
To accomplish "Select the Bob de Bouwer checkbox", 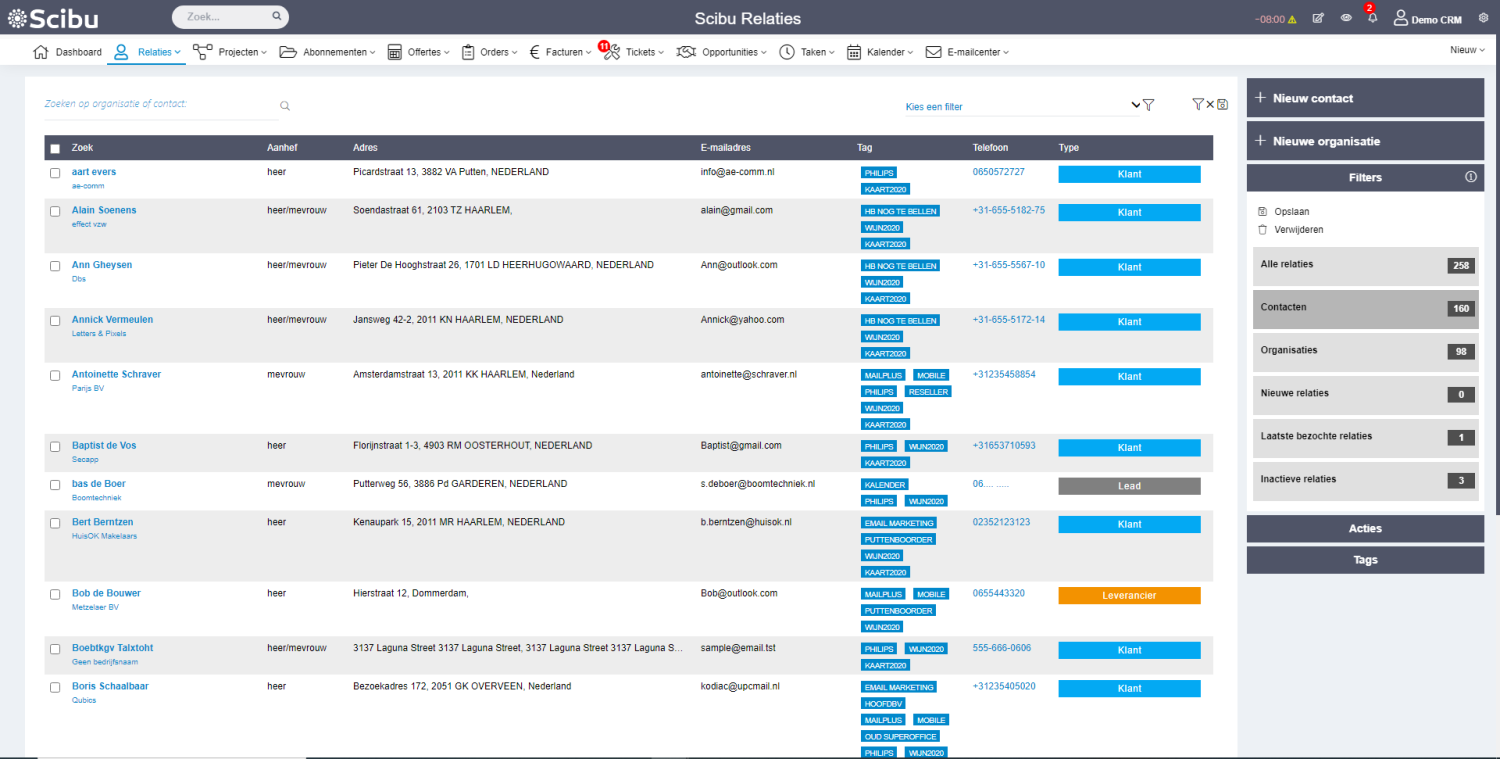I will [55, 594].
